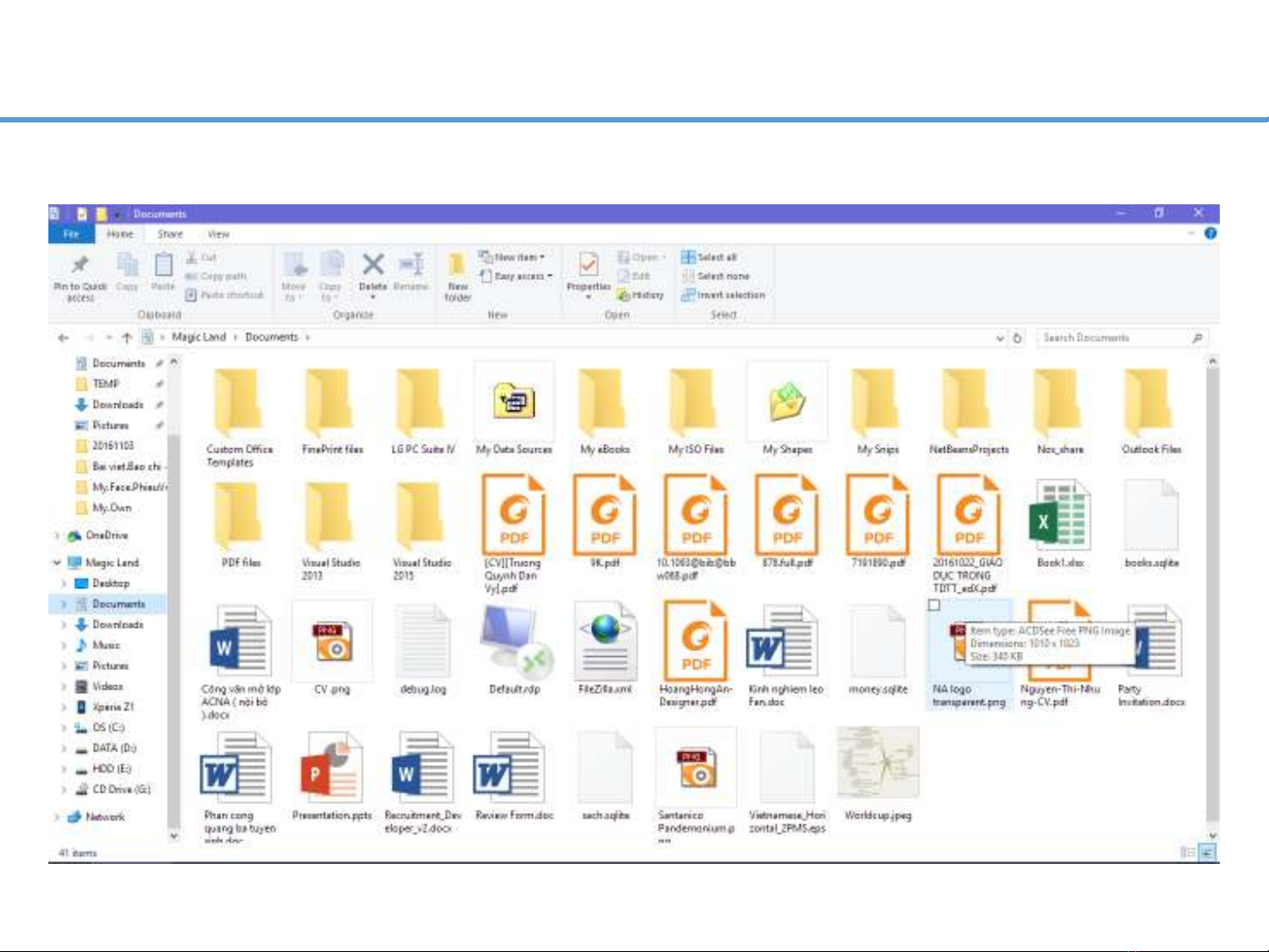Switch to details view in status bar
Viewport: 1269px width, 952px height.
pyautogui.click(x=1188, y=852)
